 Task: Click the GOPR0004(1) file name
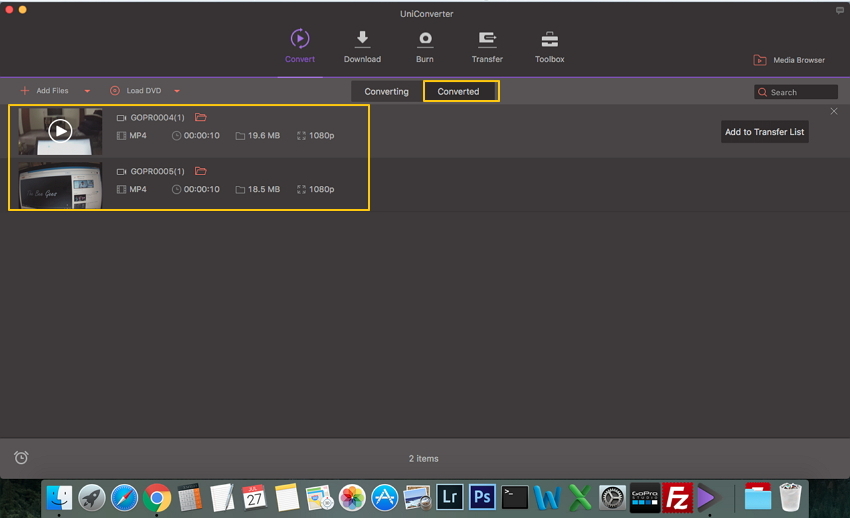(x=157, y=118)
